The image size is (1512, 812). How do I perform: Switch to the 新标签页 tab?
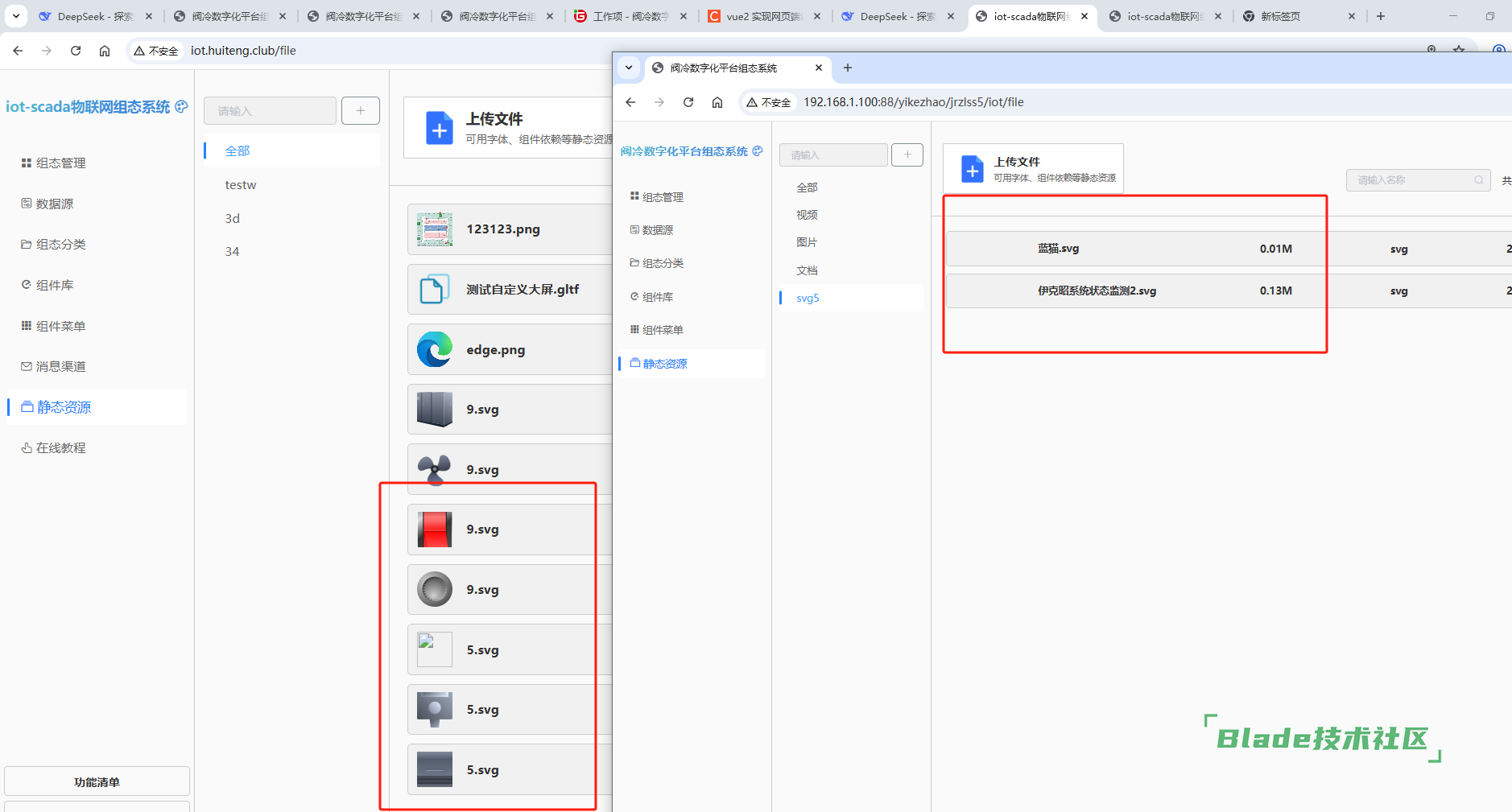point(1299,16)
